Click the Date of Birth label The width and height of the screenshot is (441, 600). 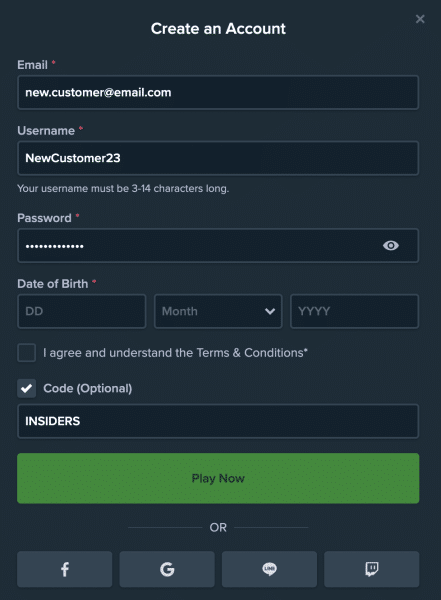pos(53,284)
